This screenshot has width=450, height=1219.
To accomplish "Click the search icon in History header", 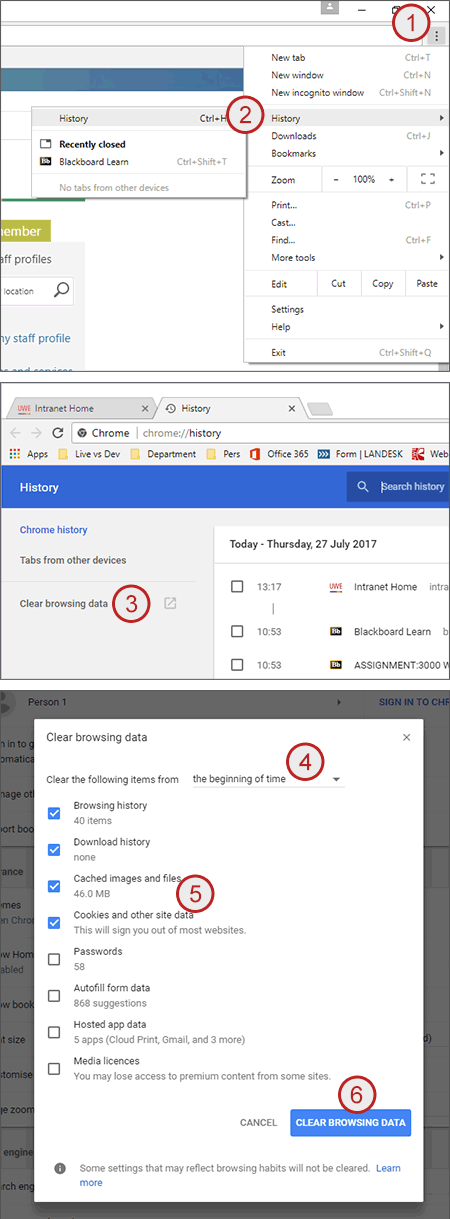I will pos(362,487).
